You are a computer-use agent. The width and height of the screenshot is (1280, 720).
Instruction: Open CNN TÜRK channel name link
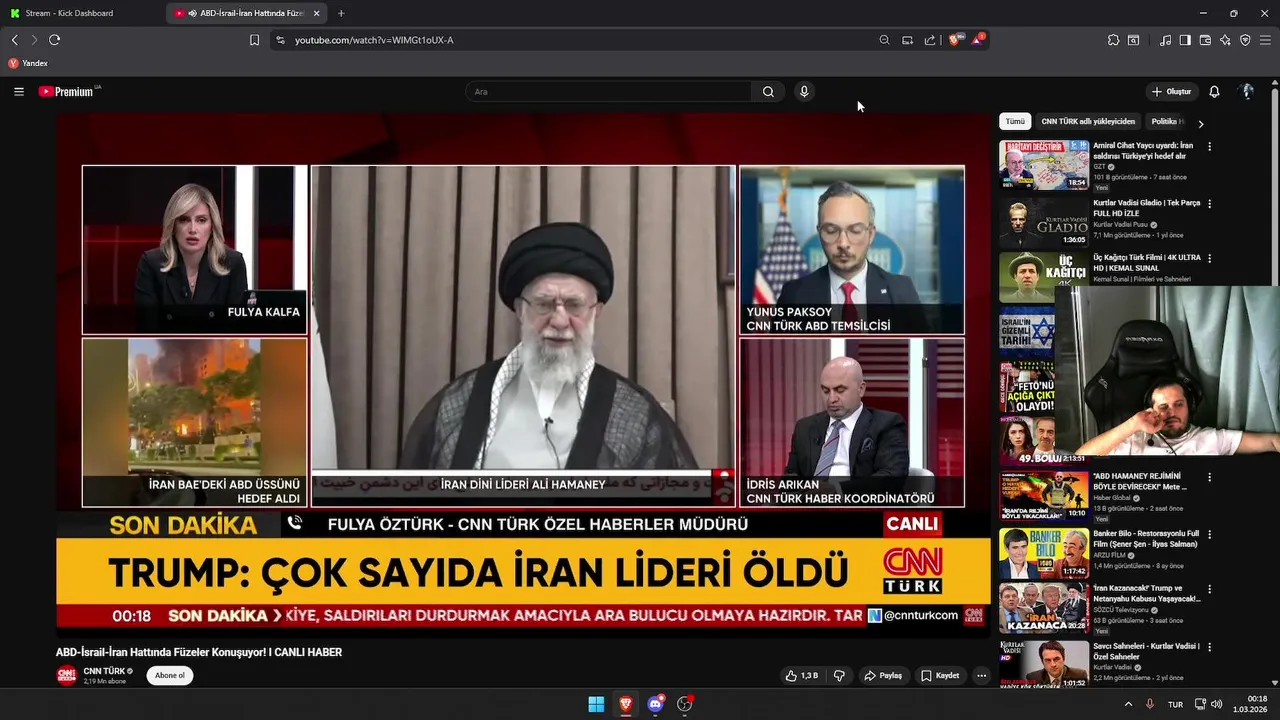click(x=104, y=671)
